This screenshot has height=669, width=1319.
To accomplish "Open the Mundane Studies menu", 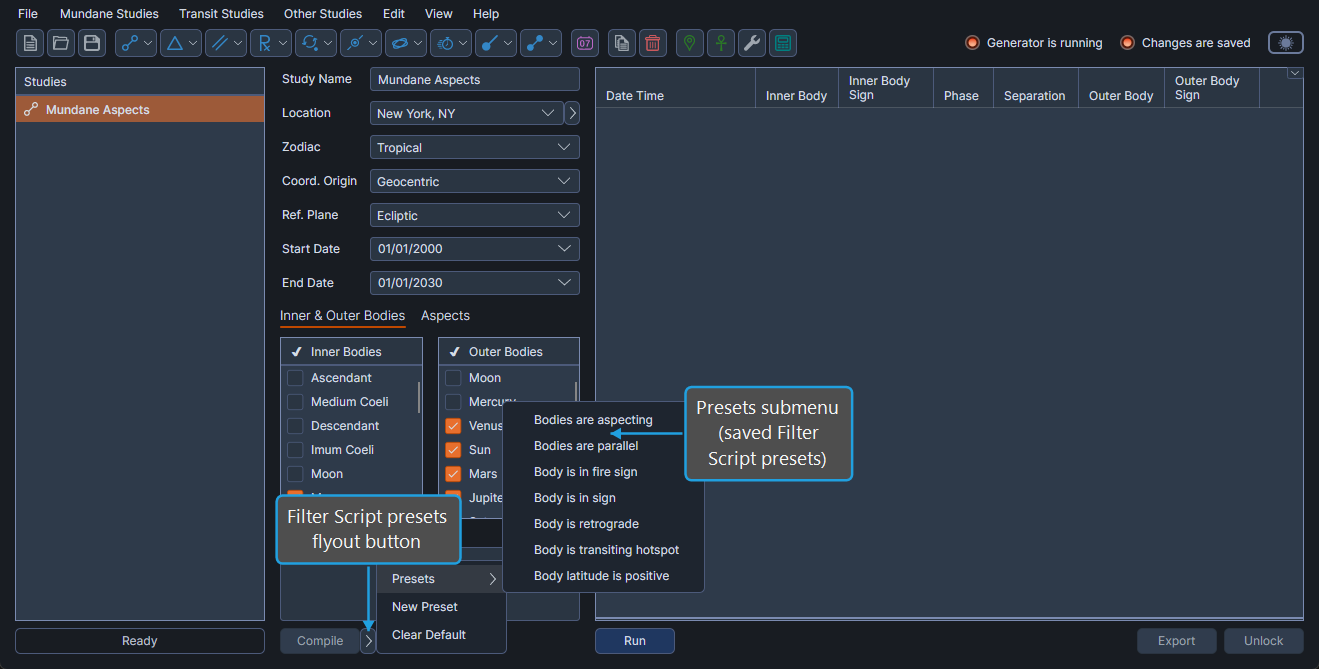I will [x=109, y=14].
